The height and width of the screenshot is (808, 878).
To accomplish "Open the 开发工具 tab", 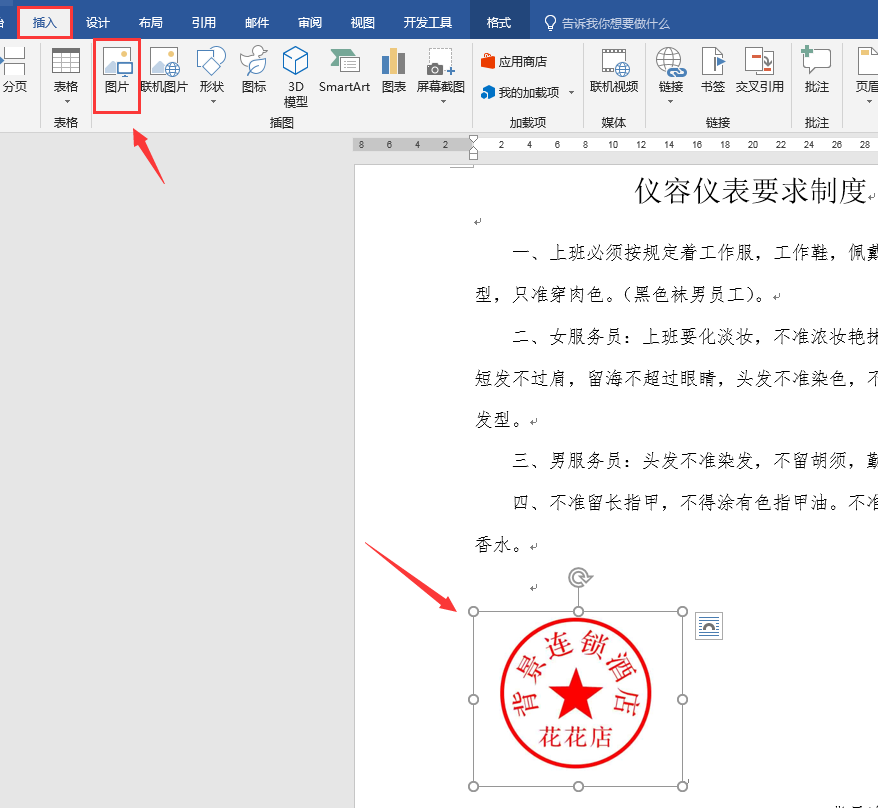I will 428,23.
